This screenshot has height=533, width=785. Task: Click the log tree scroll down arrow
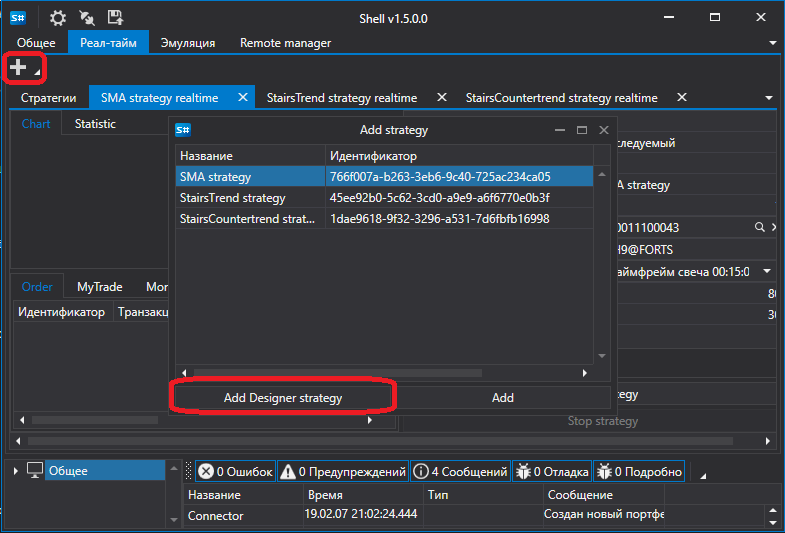pos(174,519)
